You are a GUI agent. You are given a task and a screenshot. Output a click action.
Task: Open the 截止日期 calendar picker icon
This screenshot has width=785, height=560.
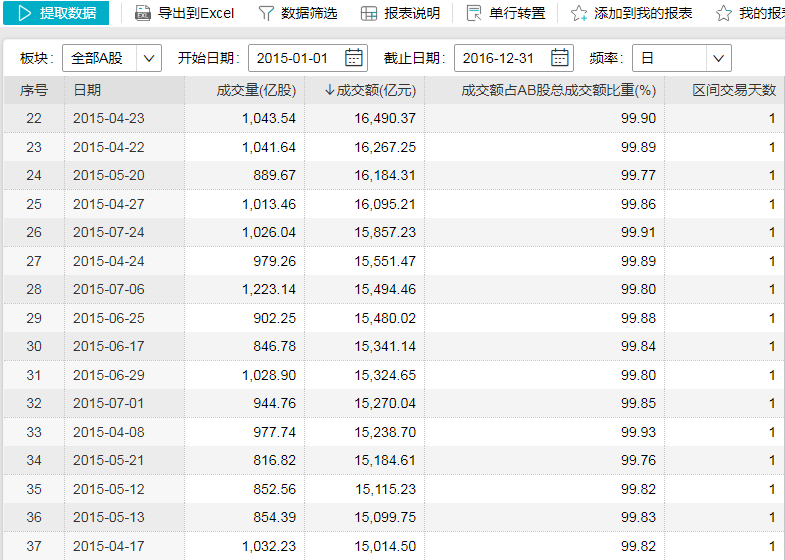(559, 58)
